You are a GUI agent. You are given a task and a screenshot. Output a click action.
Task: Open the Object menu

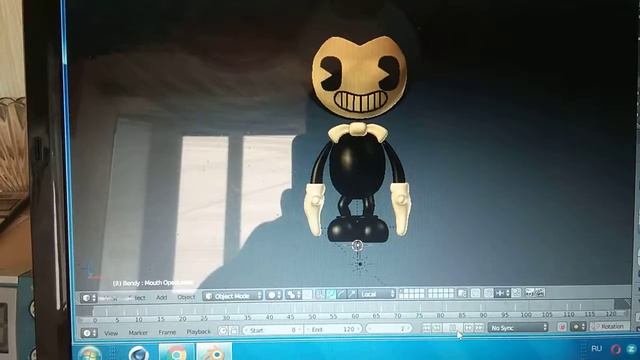pos(186,297)
